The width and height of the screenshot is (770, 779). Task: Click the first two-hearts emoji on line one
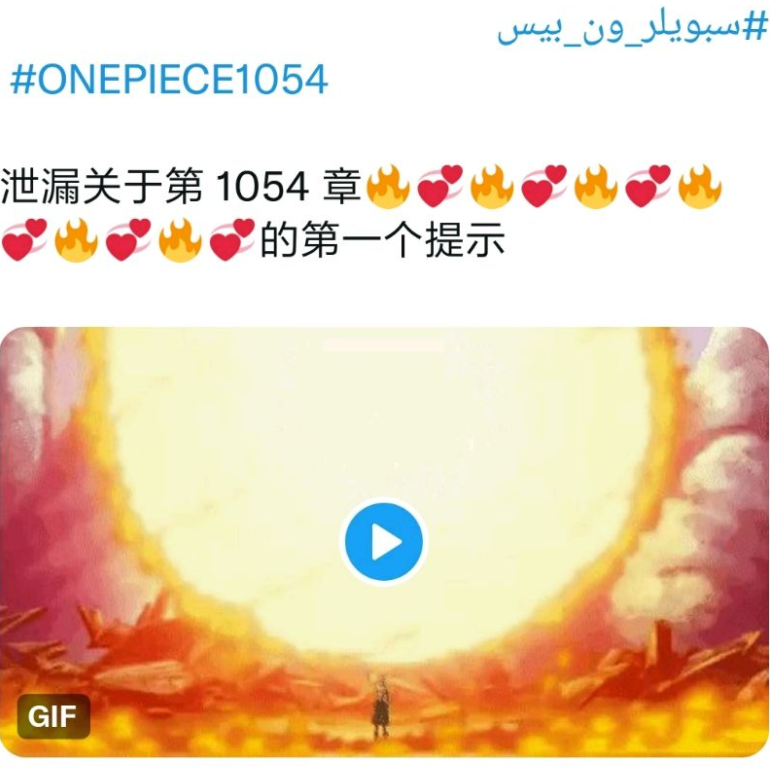(440, 186)
